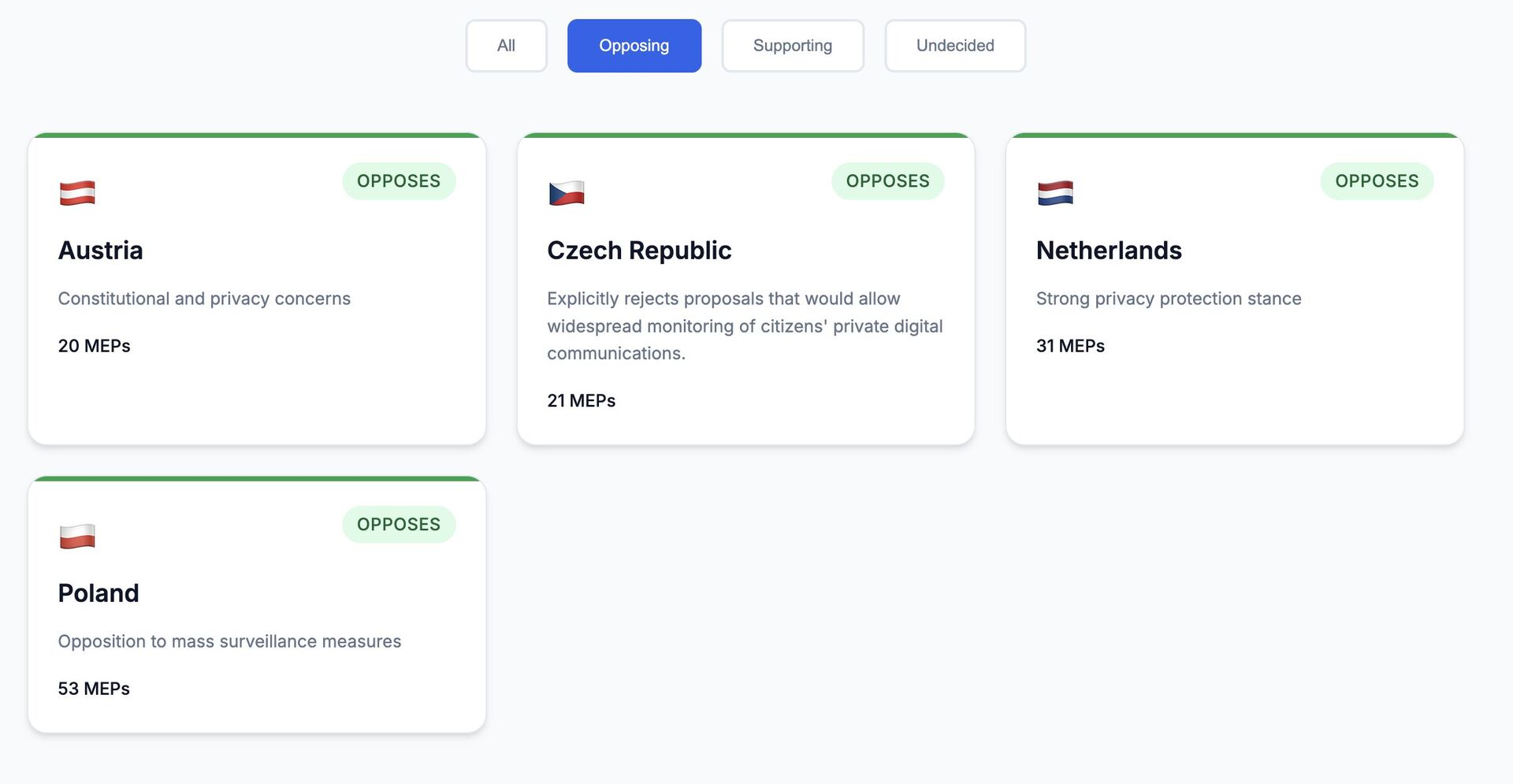Click Czech Republic's OPPOSES badge
The image size is (1513, 784).
coord(887,181)
